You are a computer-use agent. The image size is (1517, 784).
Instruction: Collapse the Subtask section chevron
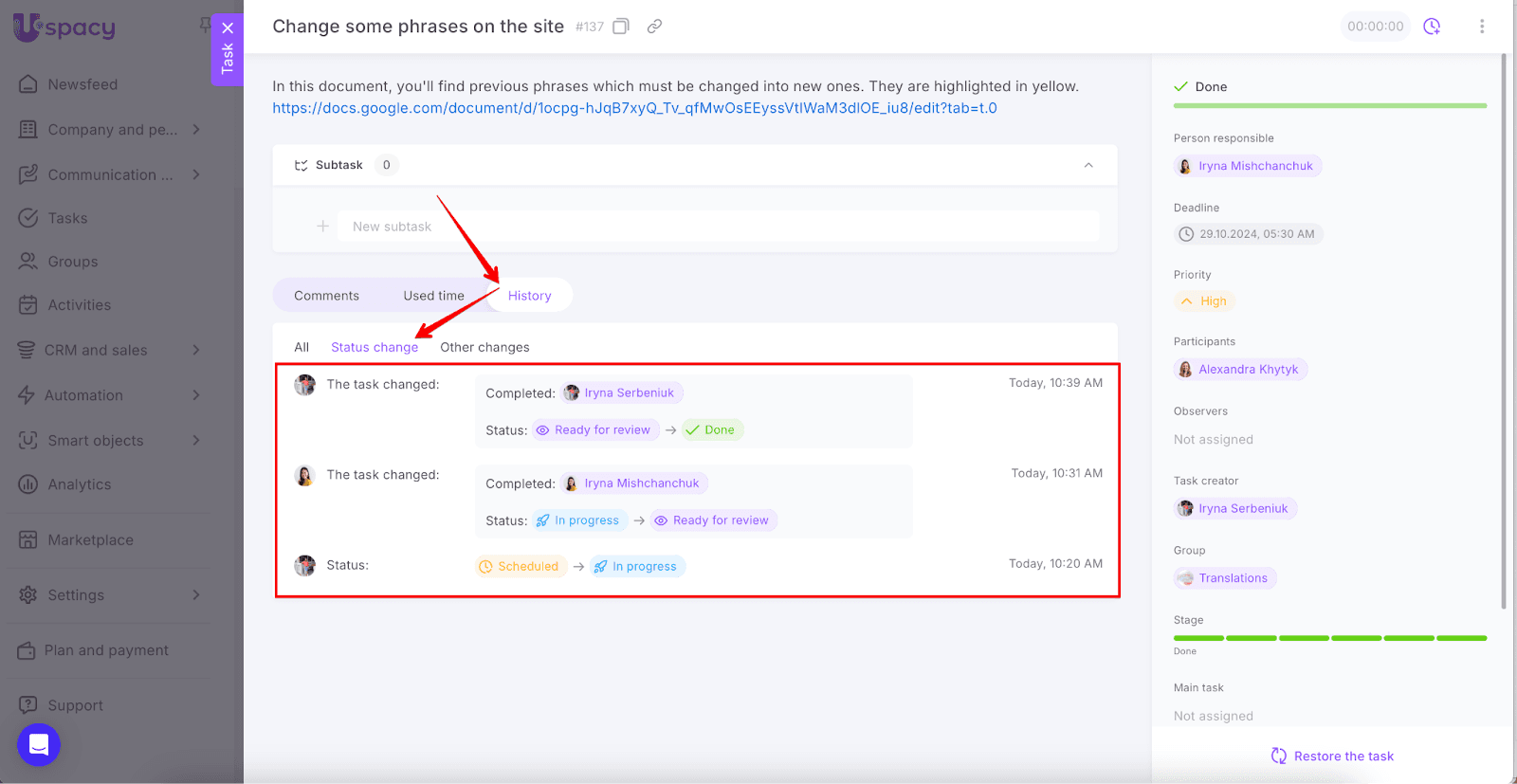[1088, 165]
